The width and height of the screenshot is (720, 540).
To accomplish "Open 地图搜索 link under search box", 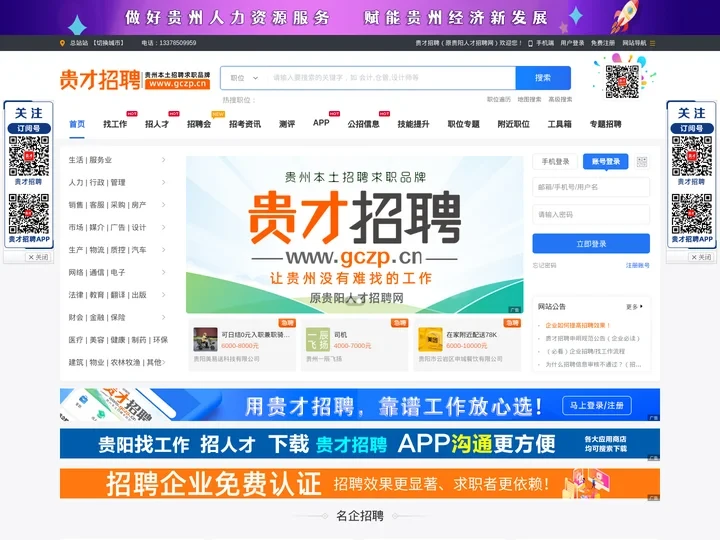I will pos(529,99).
